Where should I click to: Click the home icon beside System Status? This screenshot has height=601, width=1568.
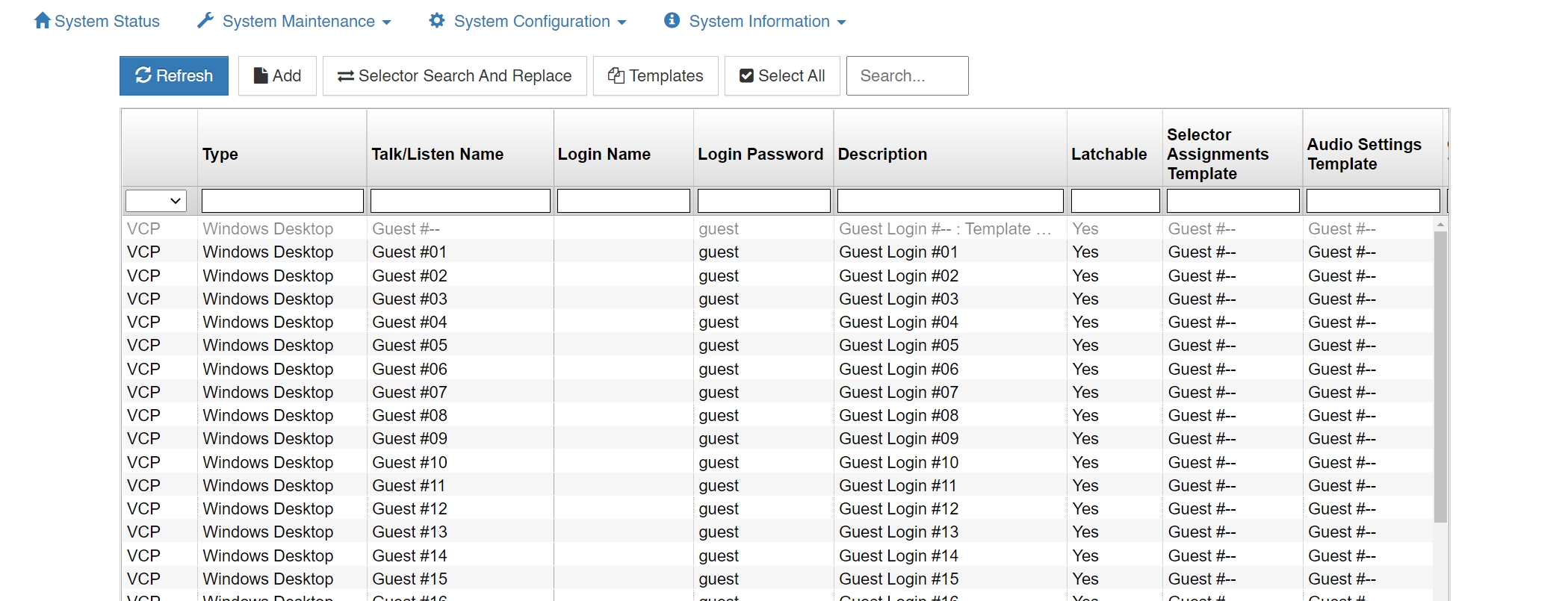[x=43, y=21]
